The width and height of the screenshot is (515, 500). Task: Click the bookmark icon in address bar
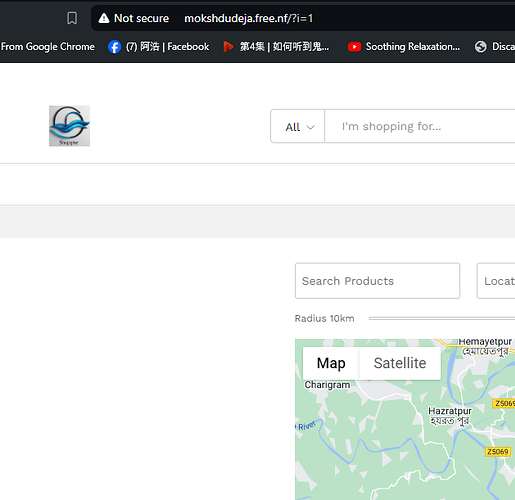pos(72,18)
